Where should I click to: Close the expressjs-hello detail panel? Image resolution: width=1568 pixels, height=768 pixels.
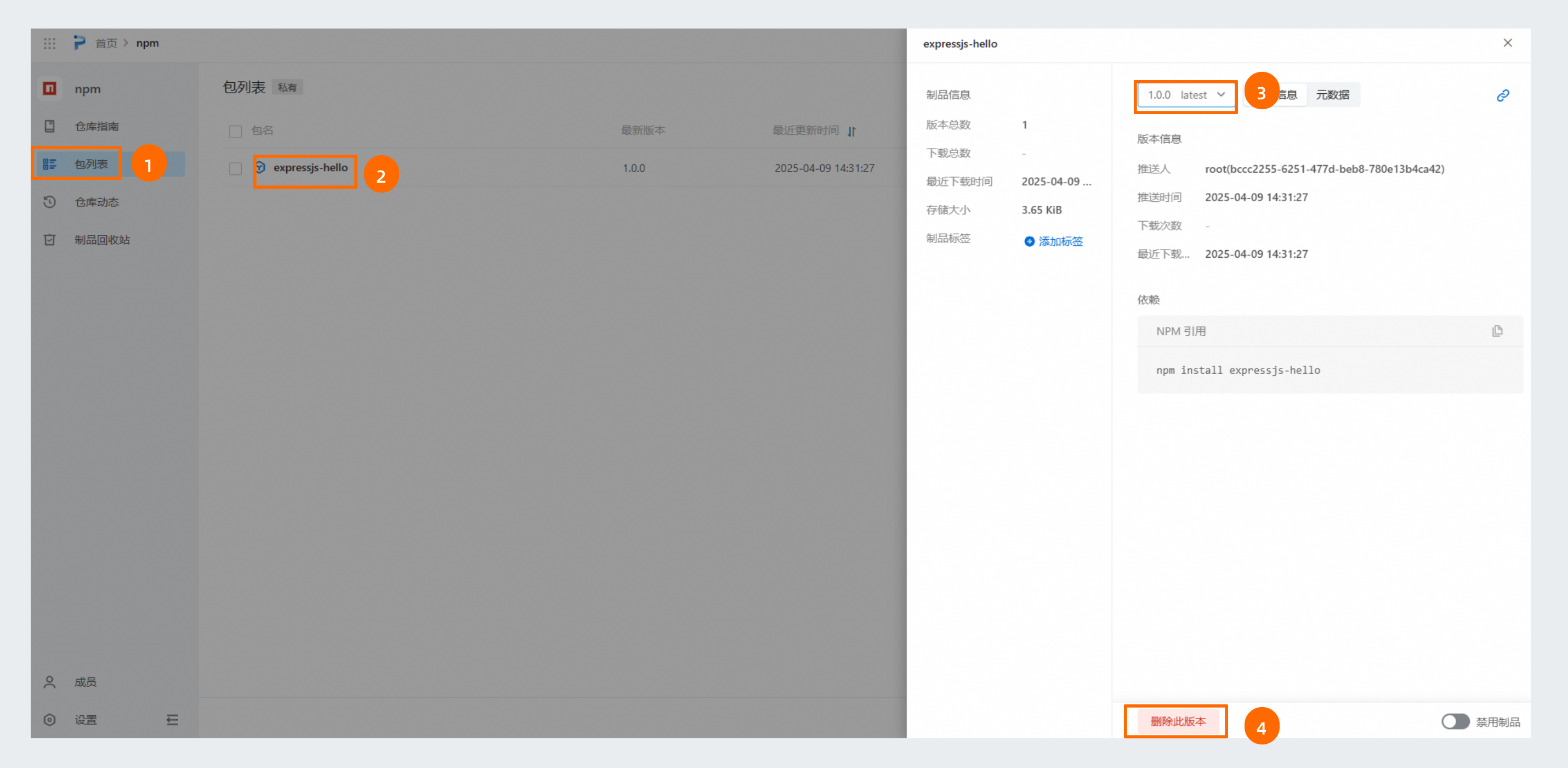point(1507,43)
